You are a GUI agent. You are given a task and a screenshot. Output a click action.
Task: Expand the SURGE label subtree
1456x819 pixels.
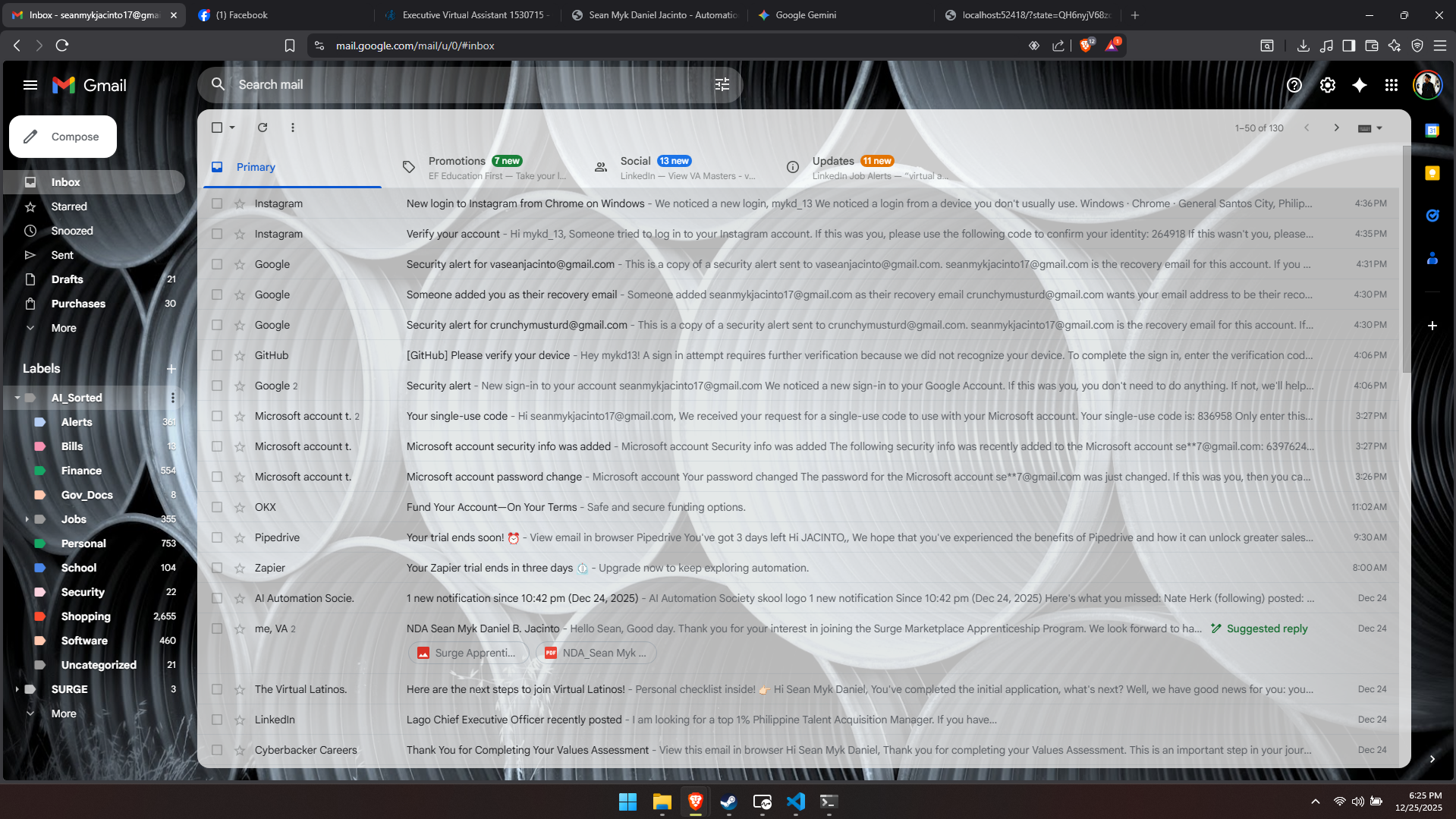coord(17,689)
